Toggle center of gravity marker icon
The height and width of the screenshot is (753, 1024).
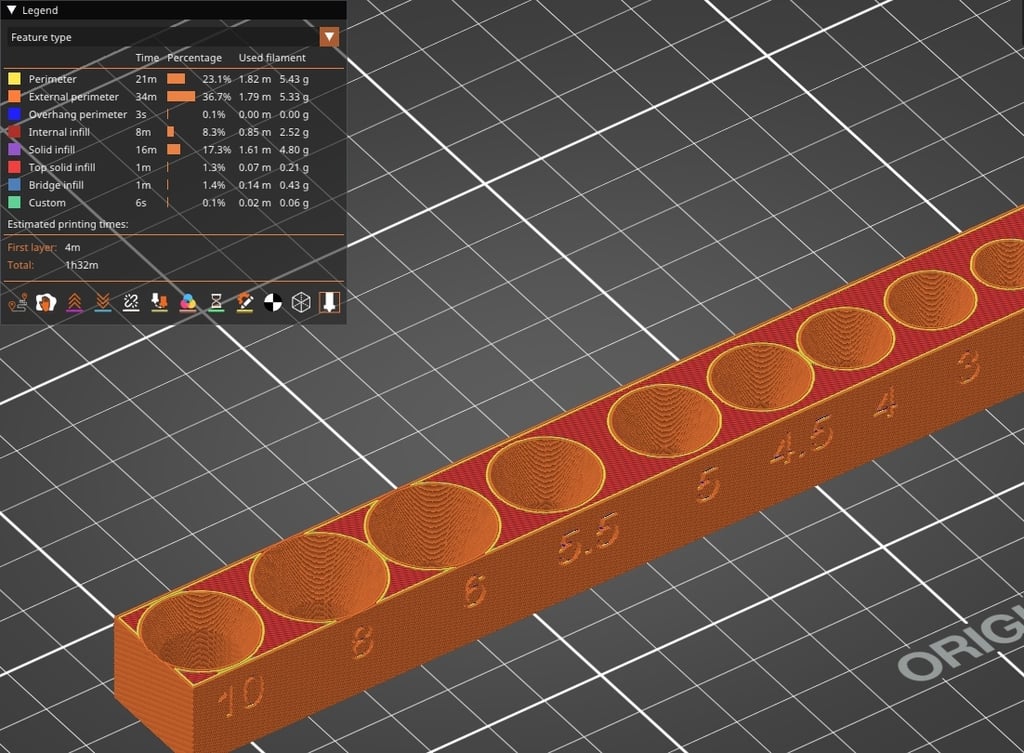273,302
